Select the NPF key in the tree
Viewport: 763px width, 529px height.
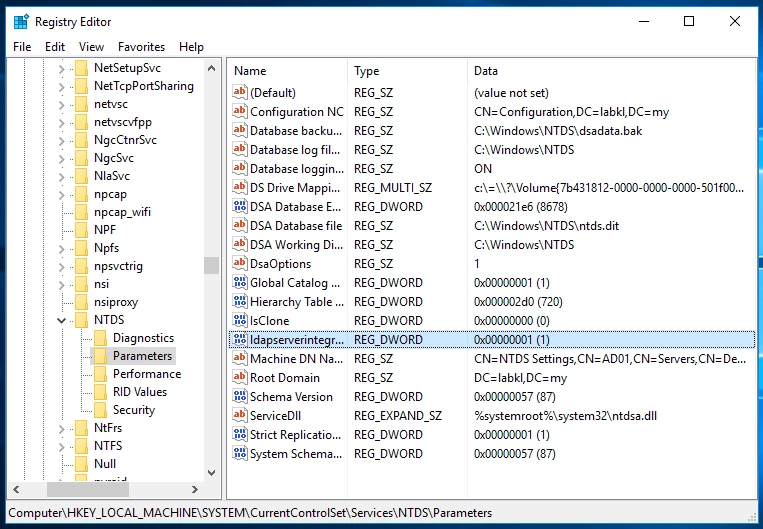[x=105, y=230]
